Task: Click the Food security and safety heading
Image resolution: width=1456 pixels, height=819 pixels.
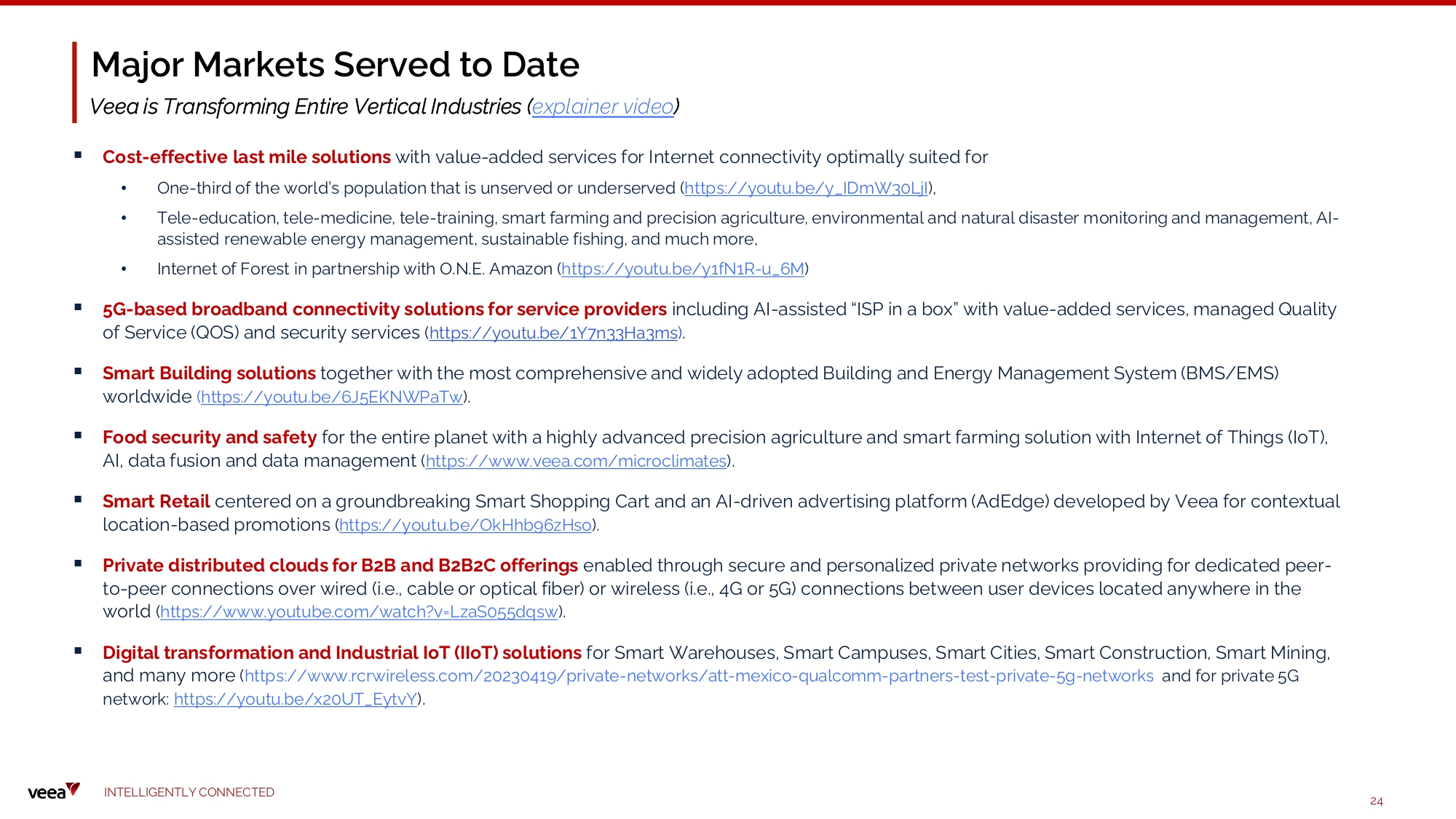Action: click(210, 438)
